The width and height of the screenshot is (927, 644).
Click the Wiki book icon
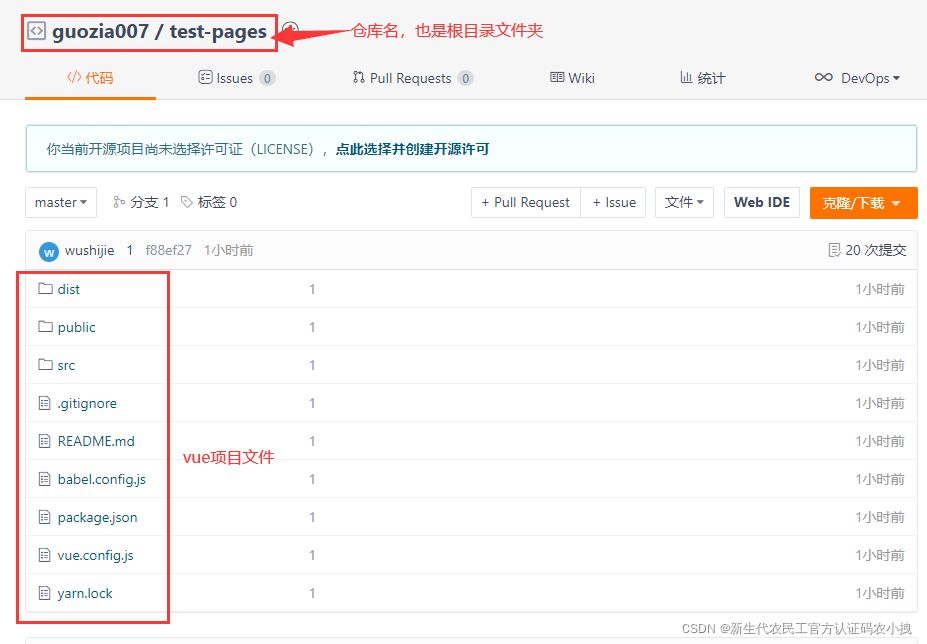pyautogui.click(x=557, y=77)
